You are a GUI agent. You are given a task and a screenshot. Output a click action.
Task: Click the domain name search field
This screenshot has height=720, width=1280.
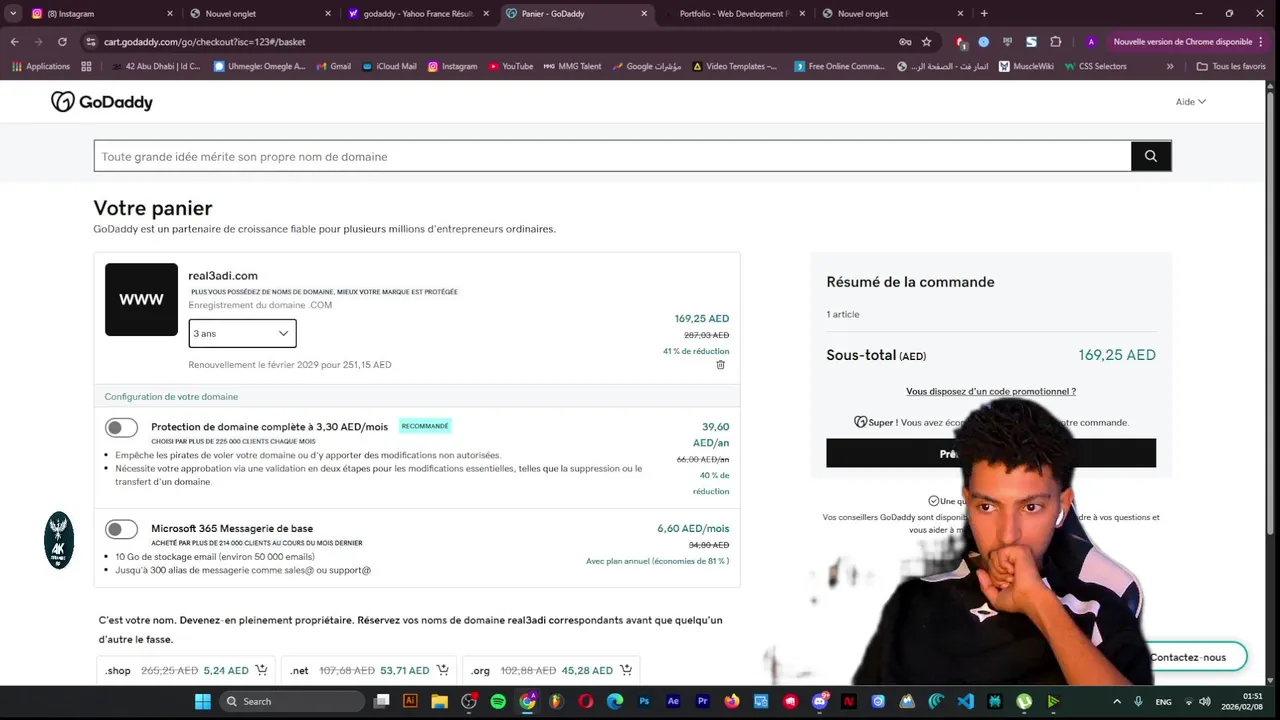coord(612,156)
